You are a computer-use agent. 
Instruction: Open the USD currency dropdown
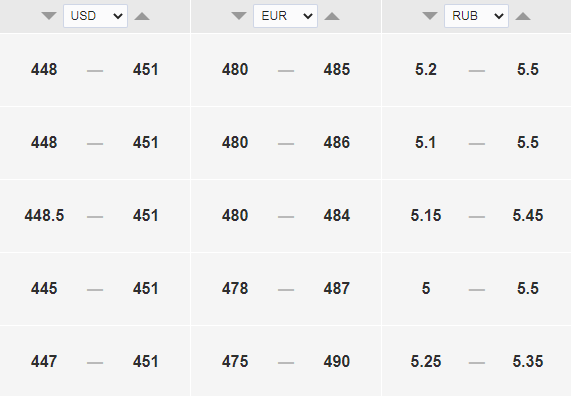(95, 16)
